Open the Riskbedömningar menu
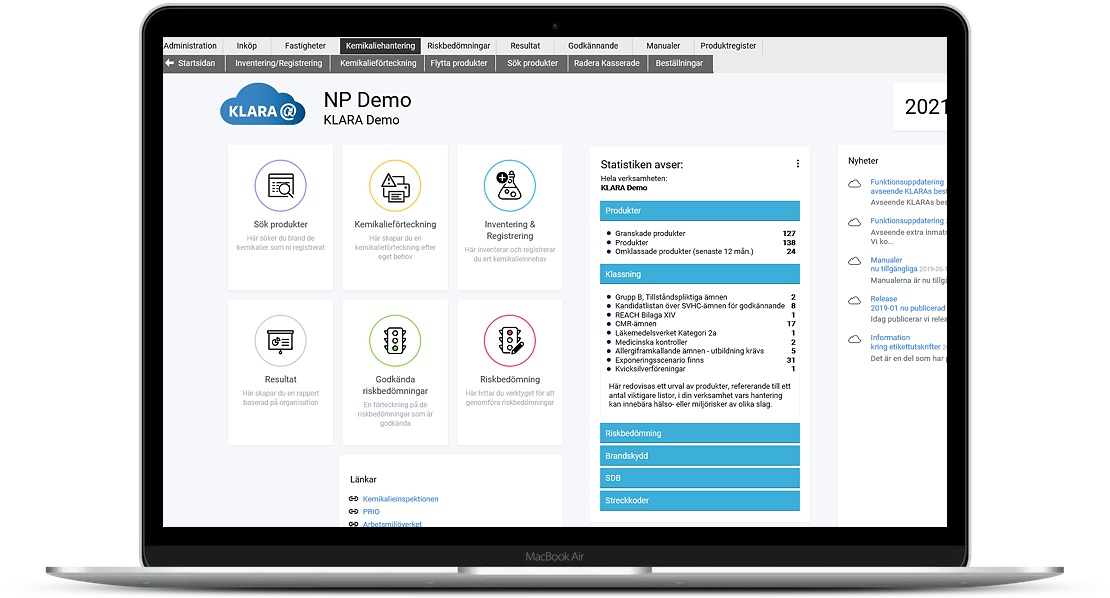This screenshot has width=1110, height=598. click(459, 46)
